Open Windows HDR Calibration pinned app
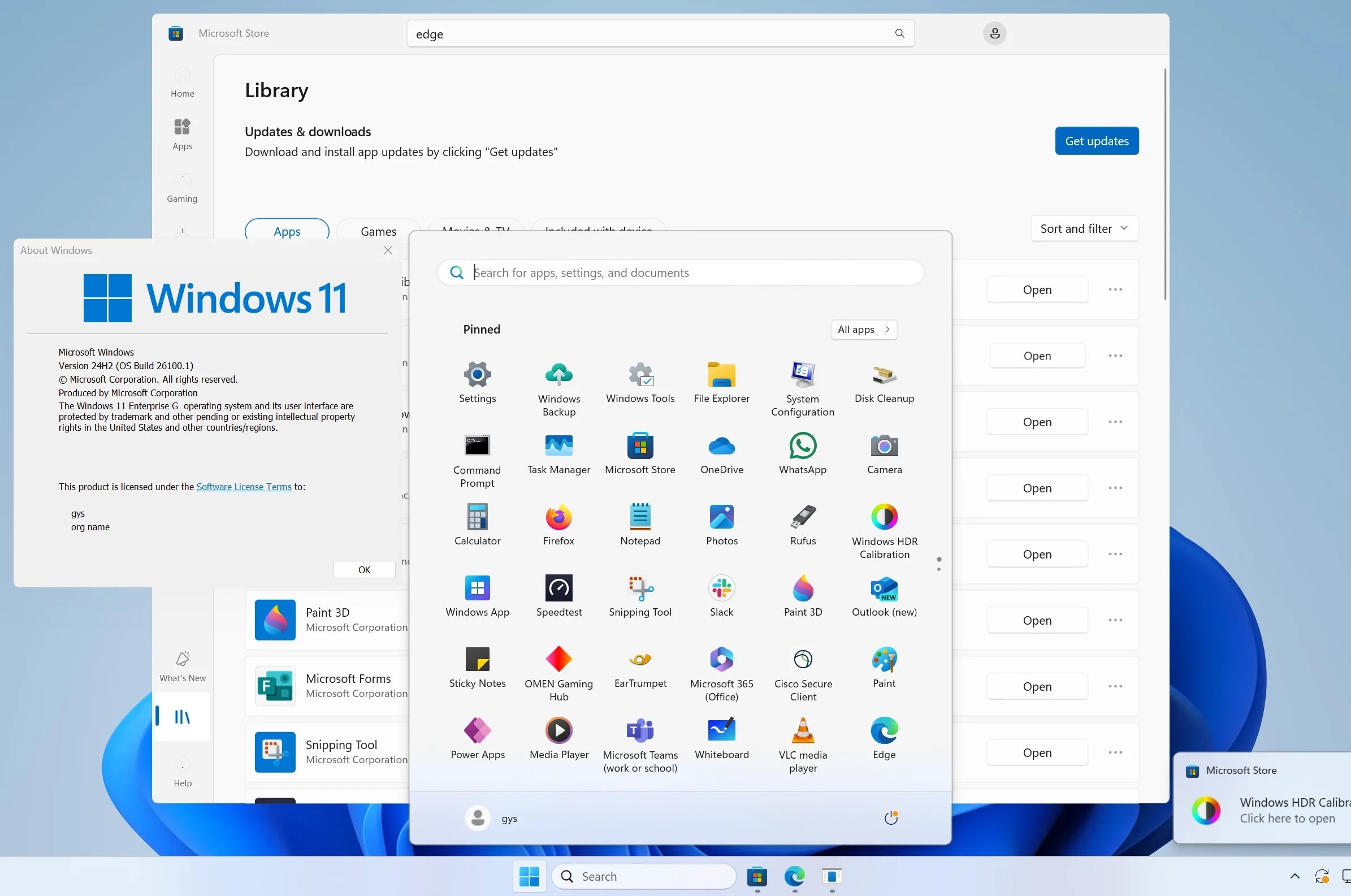 884,531
